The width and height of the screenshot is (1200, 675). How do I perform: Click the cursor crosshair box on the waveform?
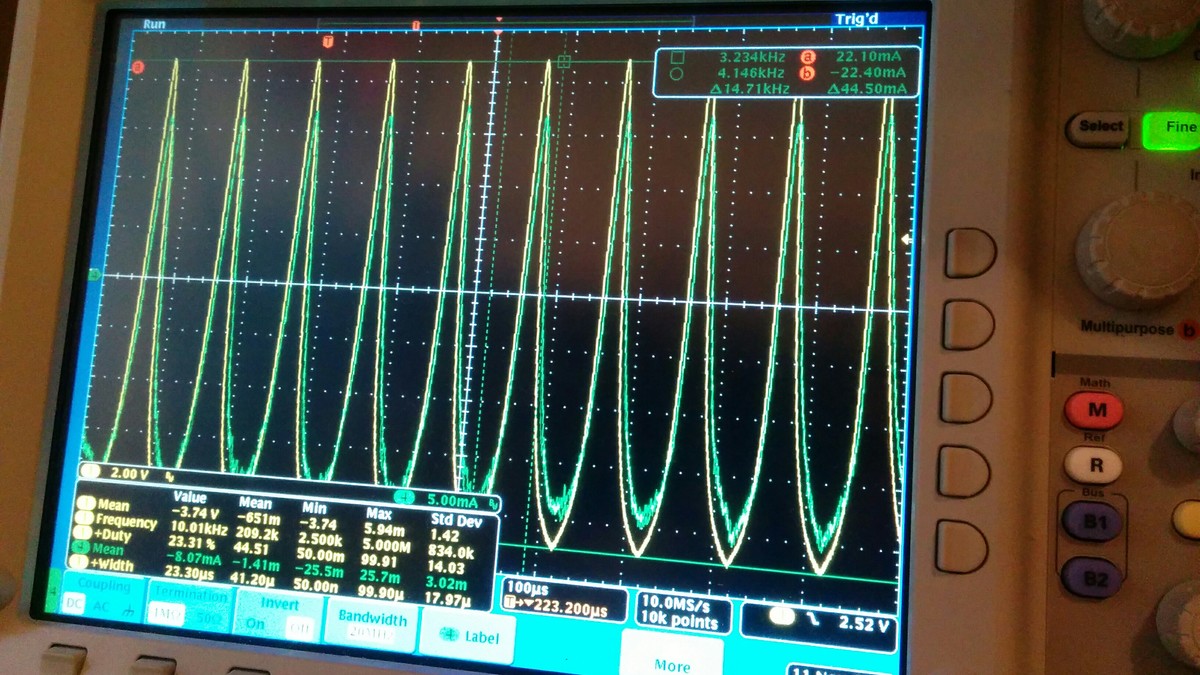pyautogui.click(x=564, y=62)
